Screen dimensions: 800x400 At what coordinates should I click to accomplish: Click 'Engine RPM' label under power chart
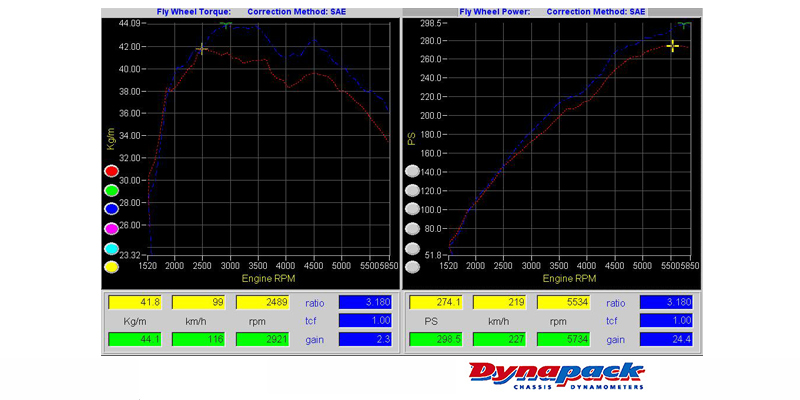(x=569, y=279)
